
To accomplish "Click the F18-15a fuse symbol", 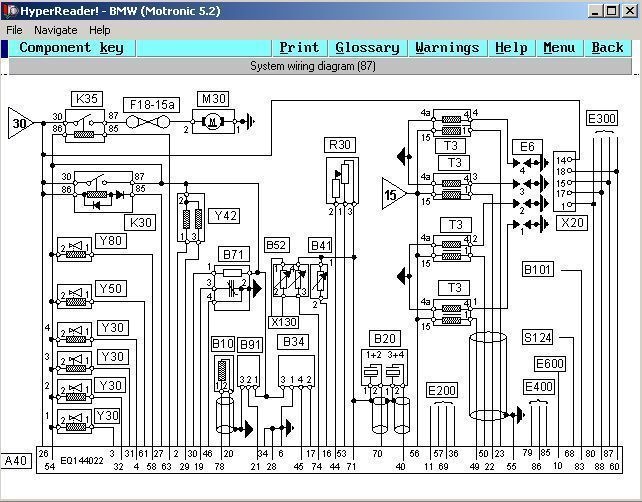I will pos(148,122).
